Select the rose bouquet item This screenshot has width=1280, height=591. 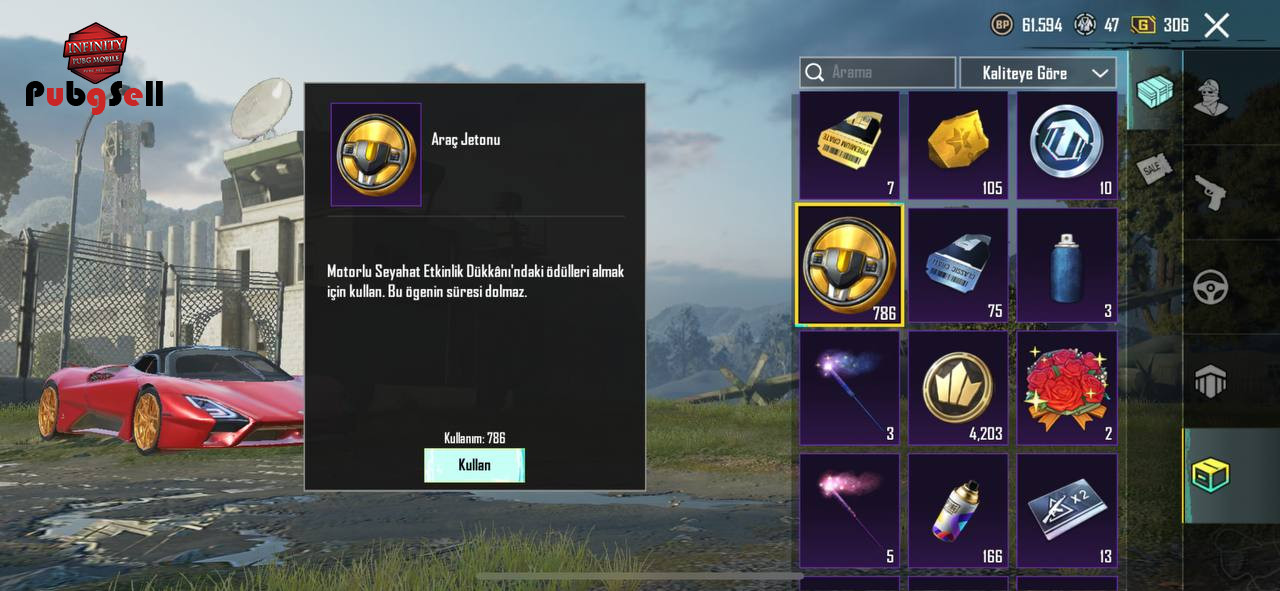[1067, 388]
